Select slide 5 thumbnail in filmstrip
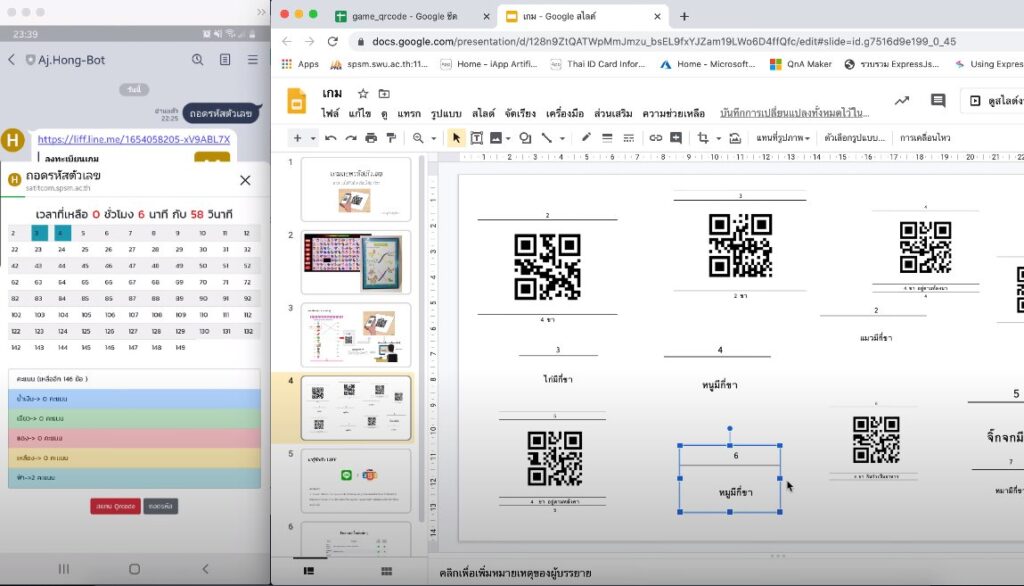The width and height of the screenshot is (1024, 586). [356, 481]
